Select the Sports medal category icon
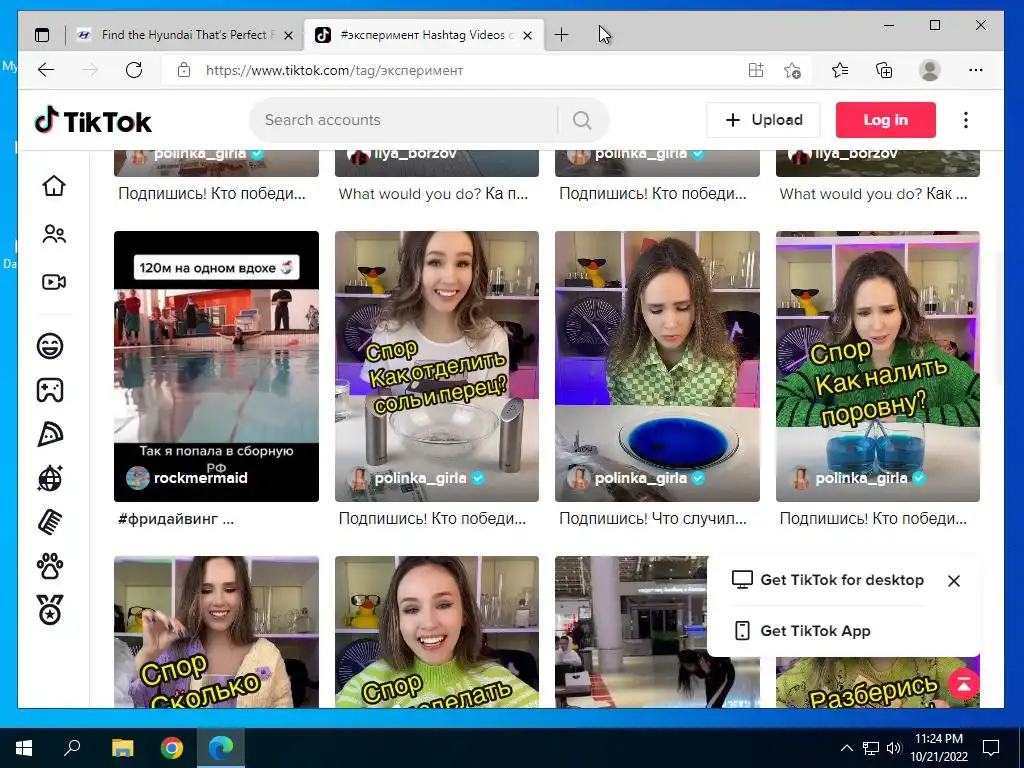1024x768 pixels. tap(50, 610)
